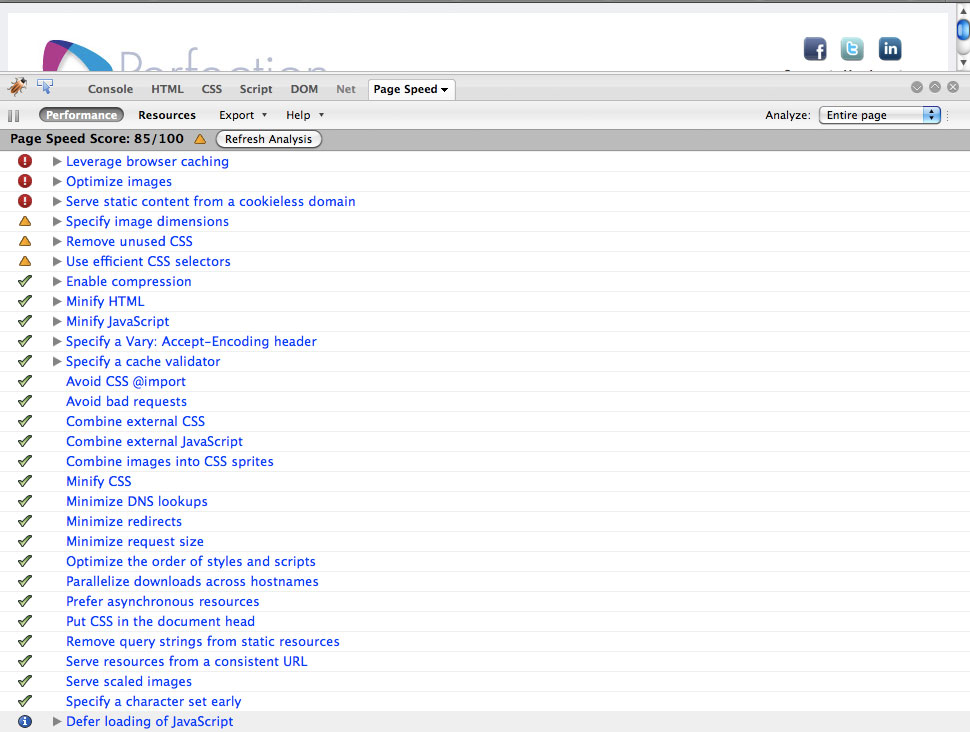Screen dimensions: 970x732
Task: Open the Analyze 'Entire page' dropdown
Action: tap(880, 115)
